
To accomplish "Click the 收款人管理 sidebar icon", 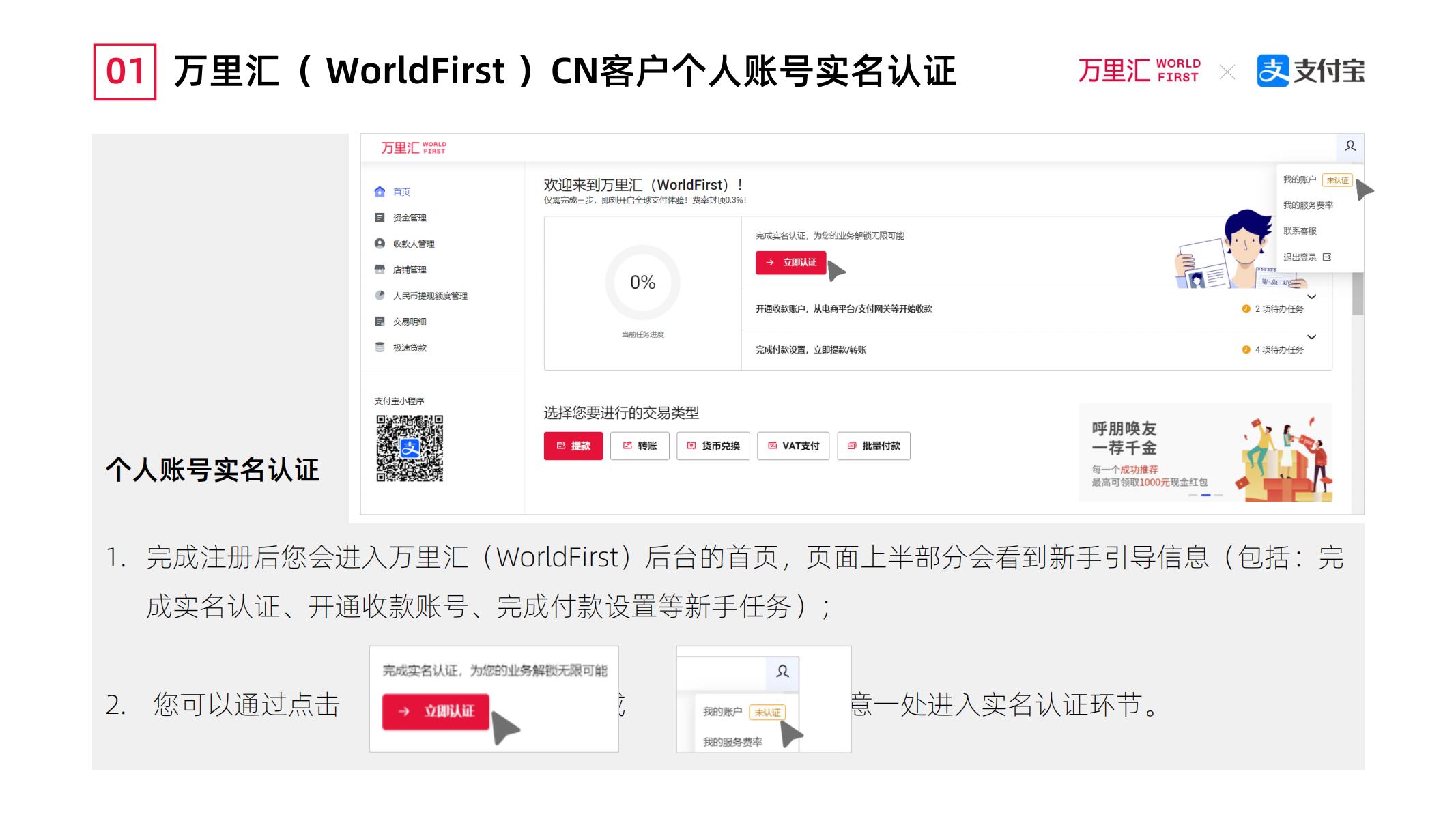I will pyautogui.click(x=380, y=244).
